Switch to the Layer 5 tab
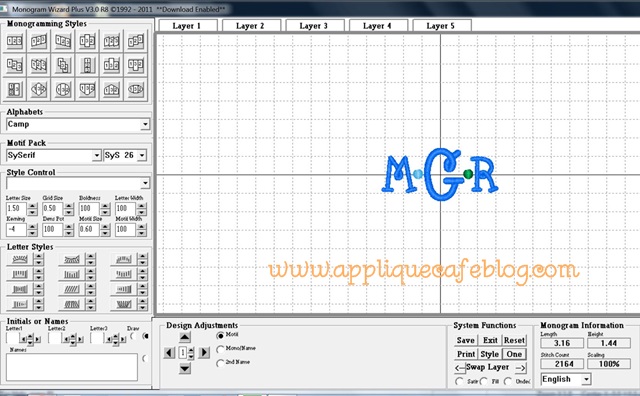This screenshot has width=640, height=396. coord(441,26)
